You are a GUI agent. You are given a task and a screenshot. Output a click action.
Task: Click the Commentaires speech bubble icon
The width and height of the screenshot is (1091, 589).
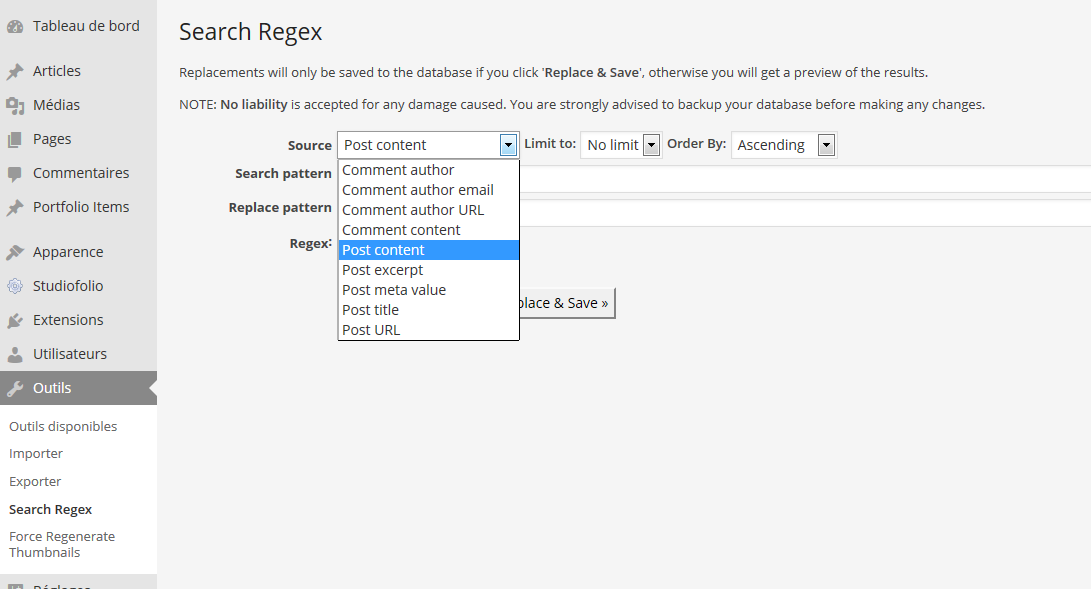(15, 174)
